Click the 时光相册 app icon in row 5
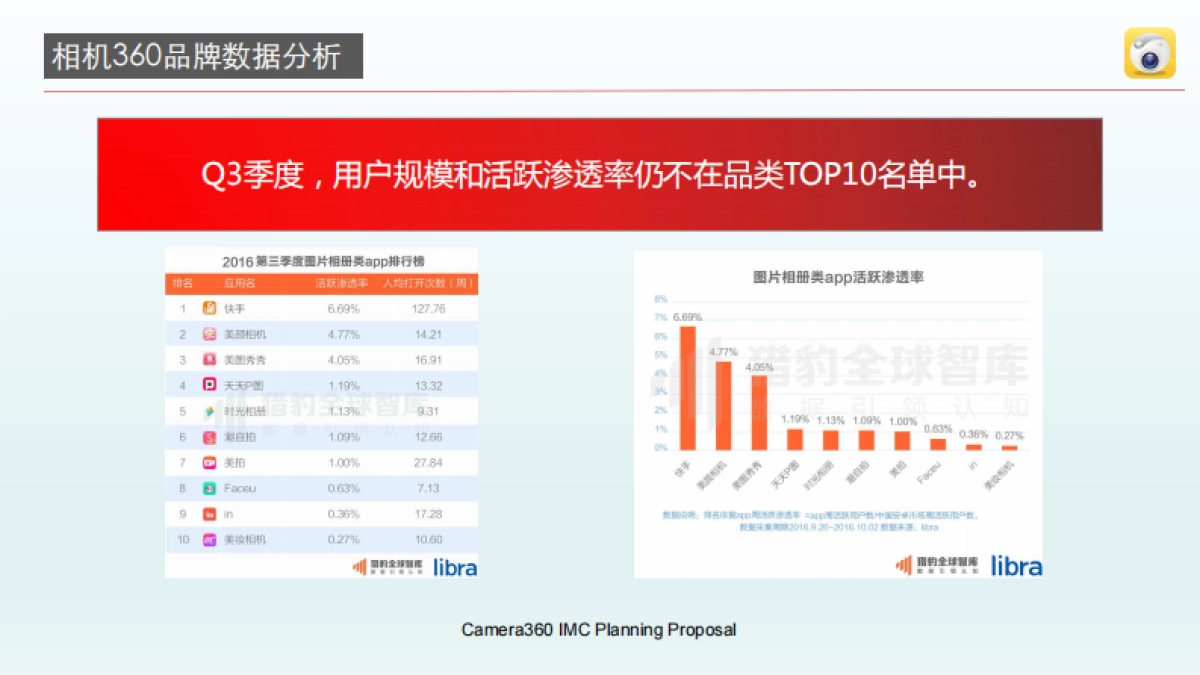The image size is (1200, 675). pyautogui.click(x=210, y=411)
